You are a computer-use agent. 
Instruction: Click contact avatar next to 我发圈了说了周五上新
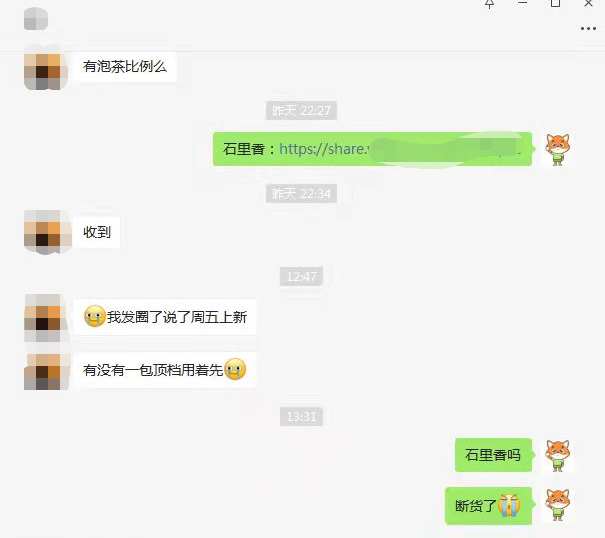(47, 318)
